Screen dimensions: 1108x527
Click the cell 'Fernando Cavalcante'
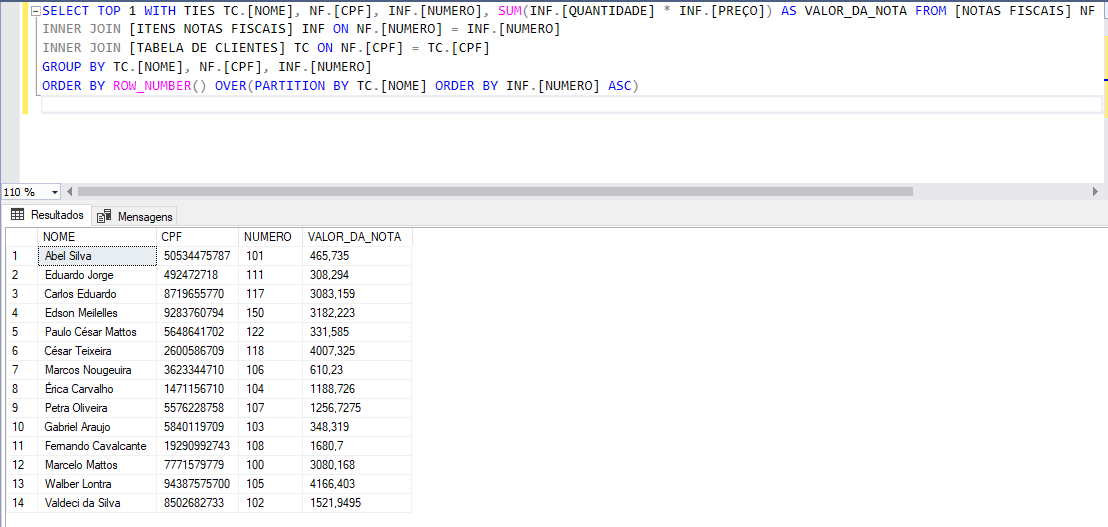(97, 446)
